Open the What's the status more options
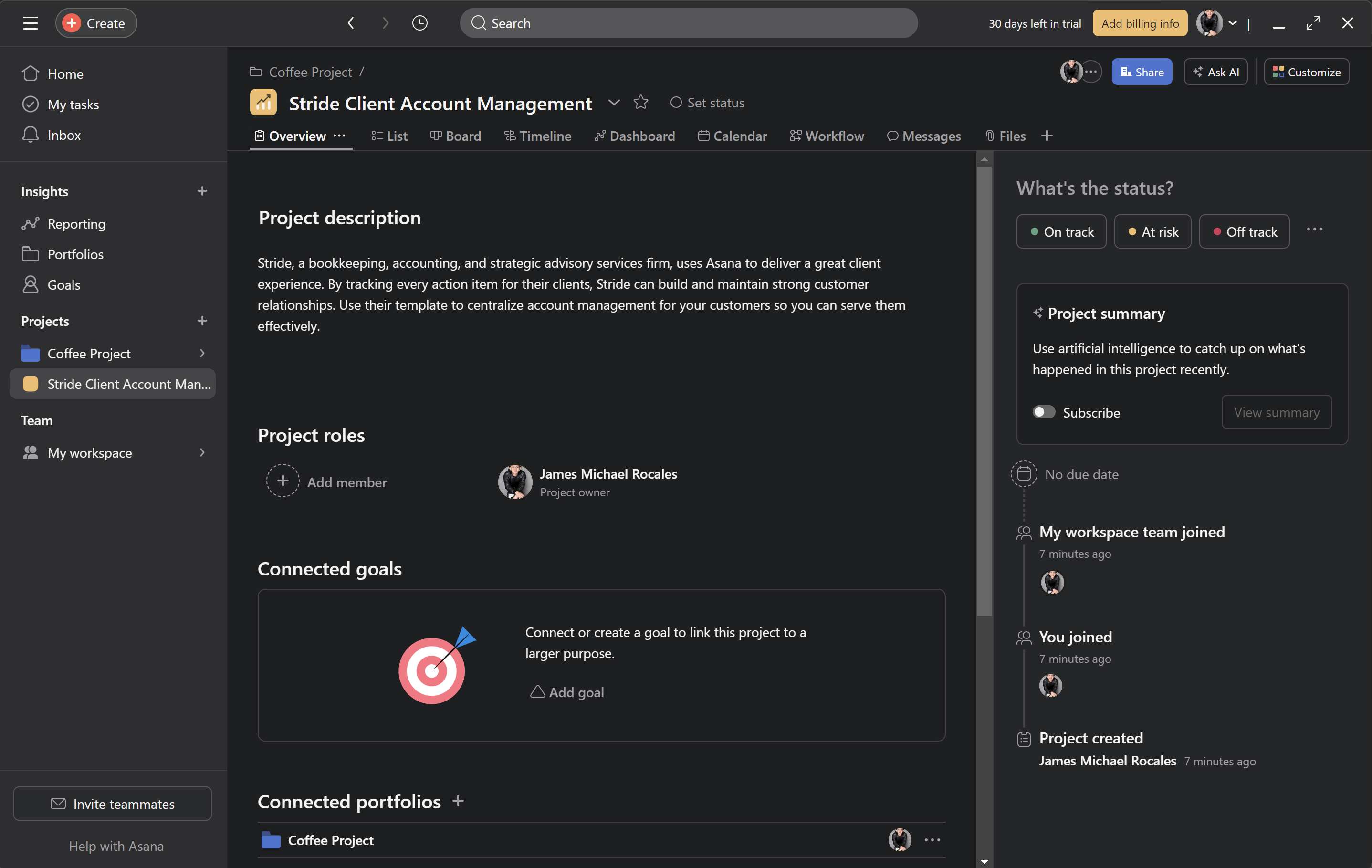The height and width of the screenshot is (868, 1372). [x=1314, y=230]
